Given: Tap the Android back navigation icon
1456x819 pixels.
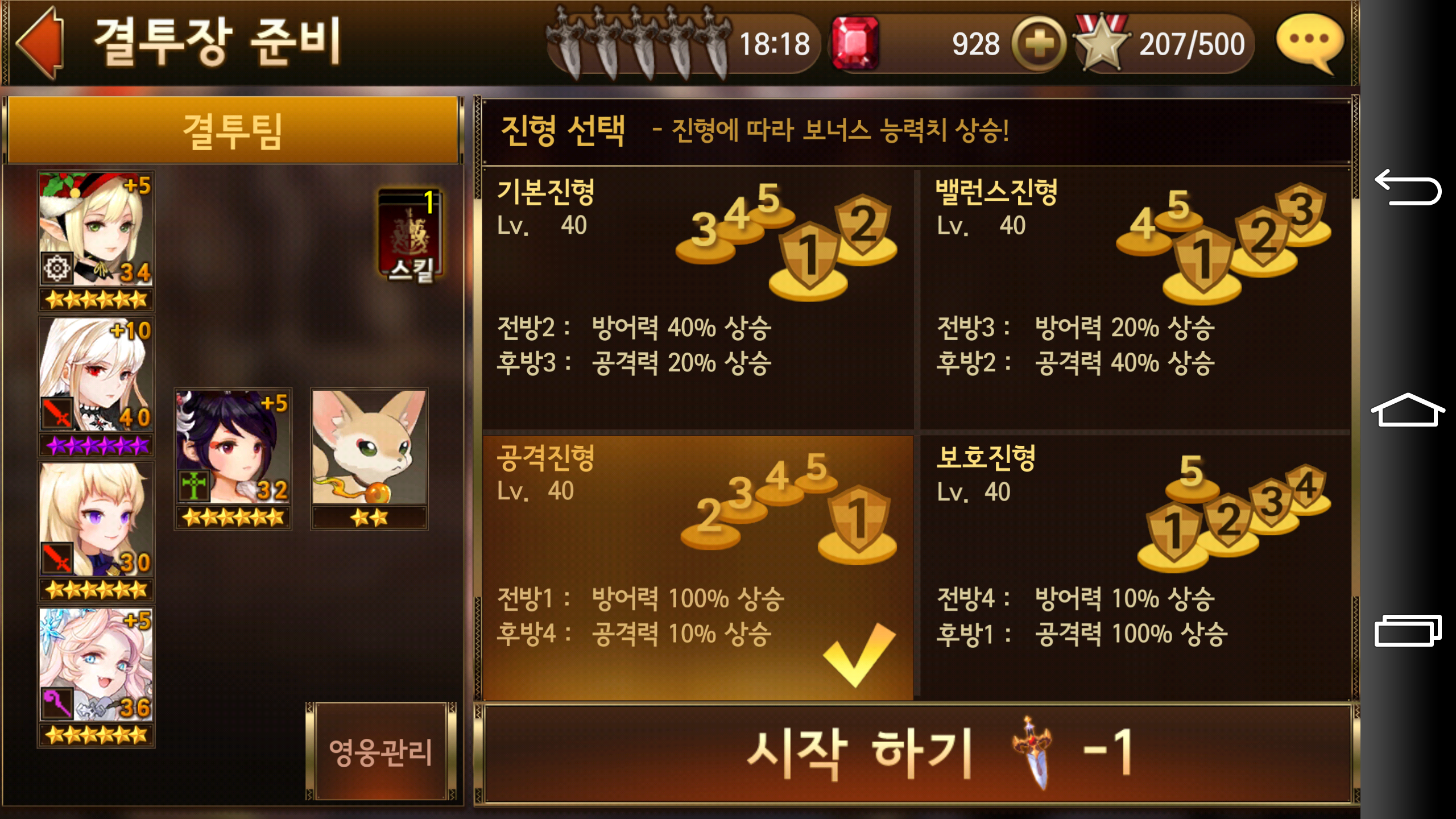Looking at the screenshot, I should [1407, 187].
